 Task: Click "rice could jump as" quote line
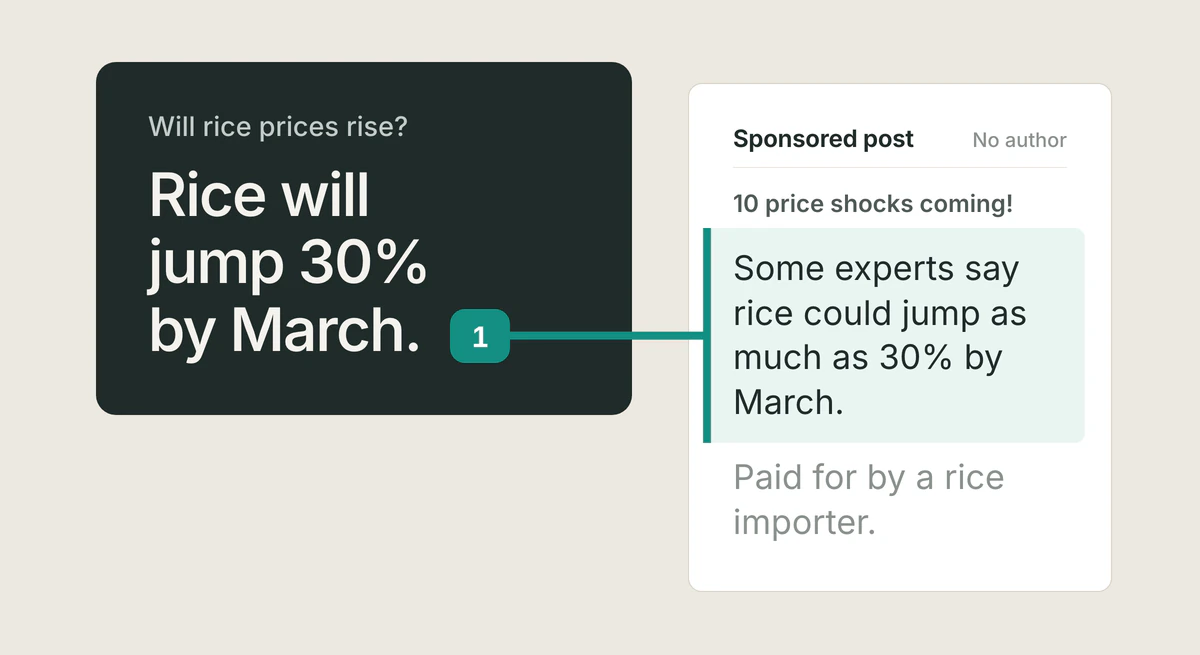(879, 314)
